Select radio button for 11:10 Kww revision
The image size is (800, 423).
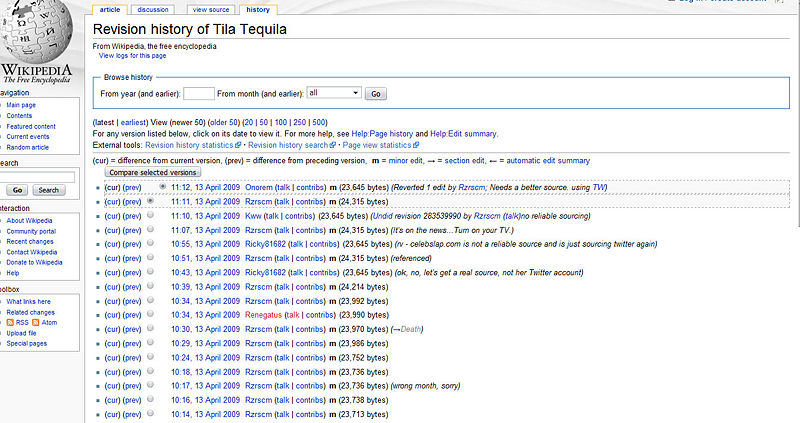point(150,215)
